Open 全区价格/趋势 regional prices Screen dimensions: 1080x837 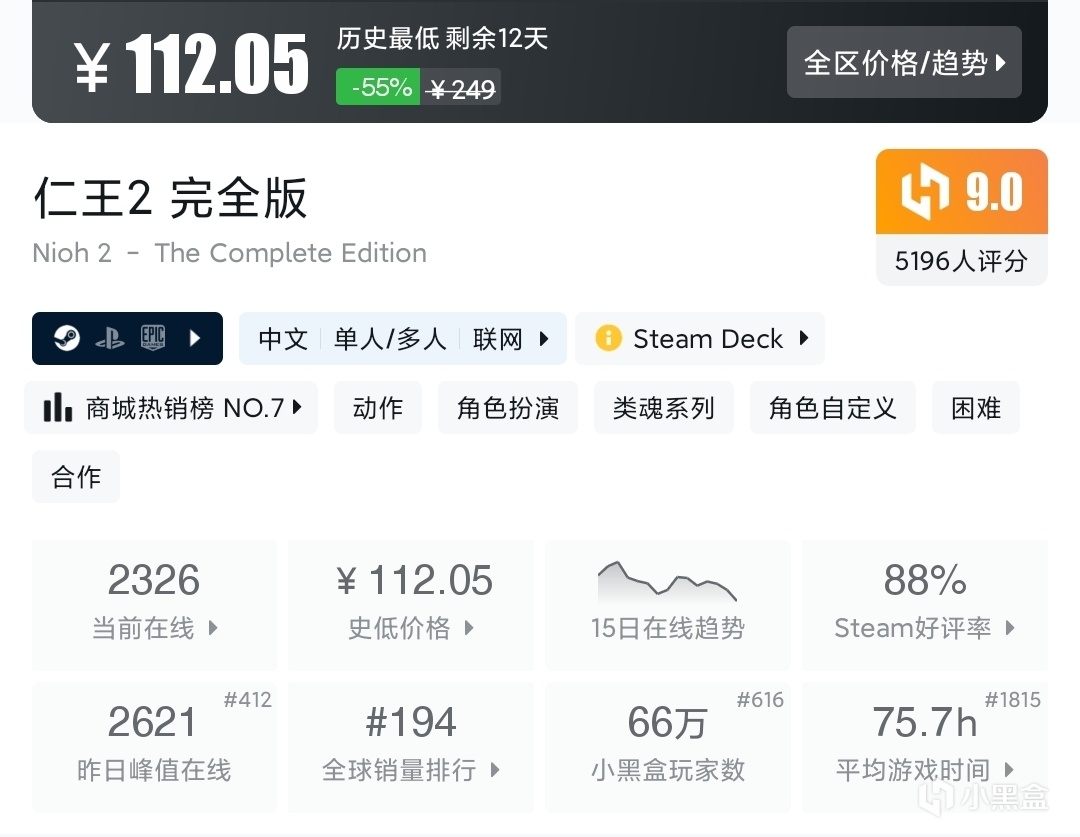click(904, 63)
